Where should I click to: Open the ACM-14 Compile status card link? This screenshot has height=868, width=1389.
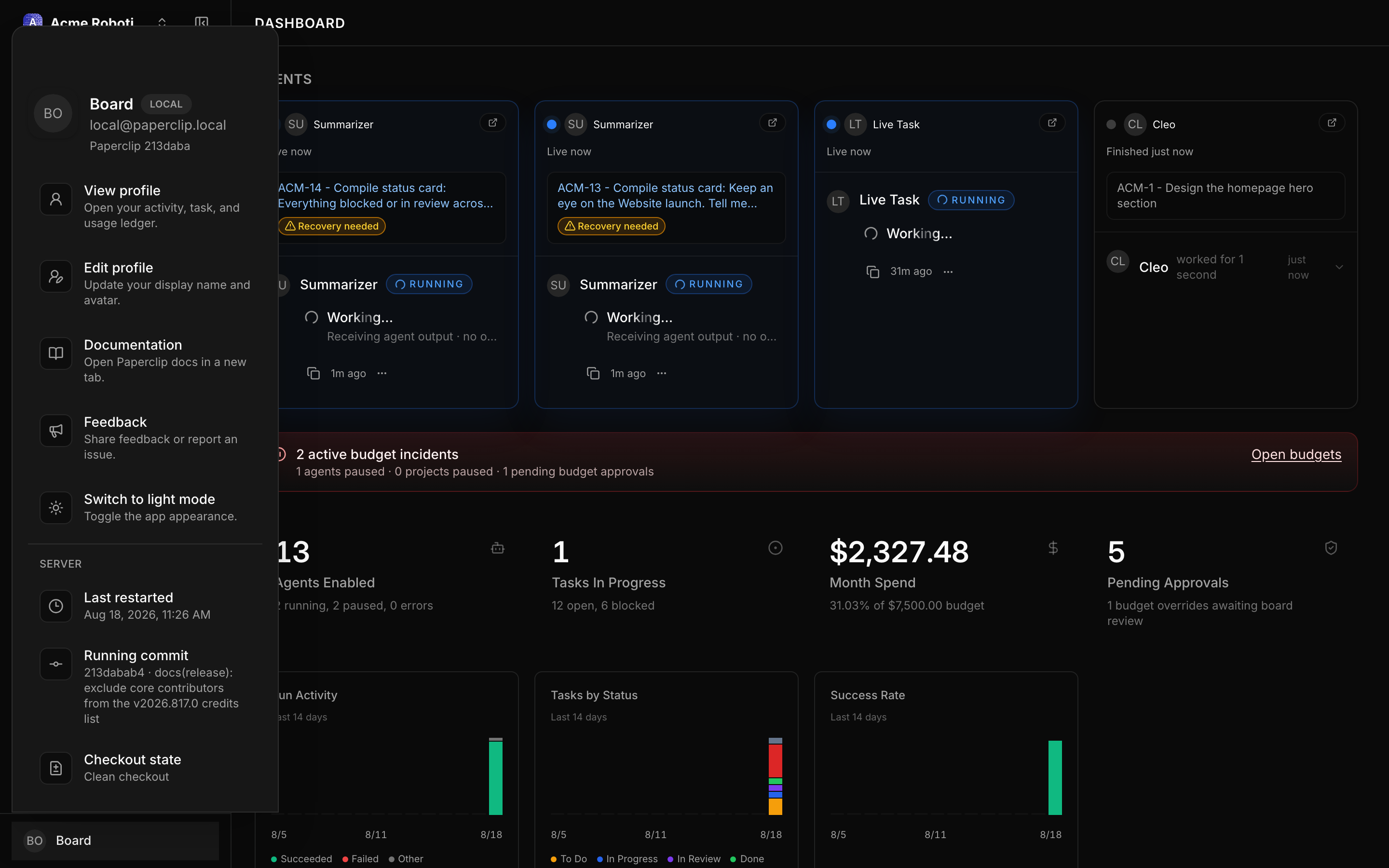(x=385, y=196)
